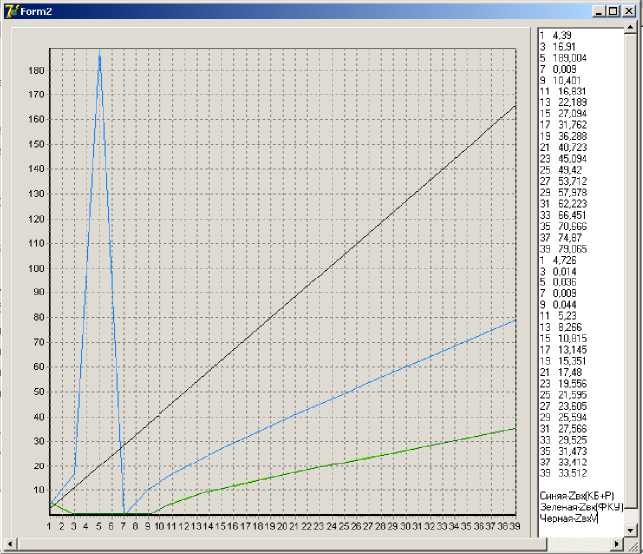Image resolution: width=643 pixels, height=554 pixels.
Task: Click right arrow of the window's bottom scrollbar
Action: tap(615, 543)
